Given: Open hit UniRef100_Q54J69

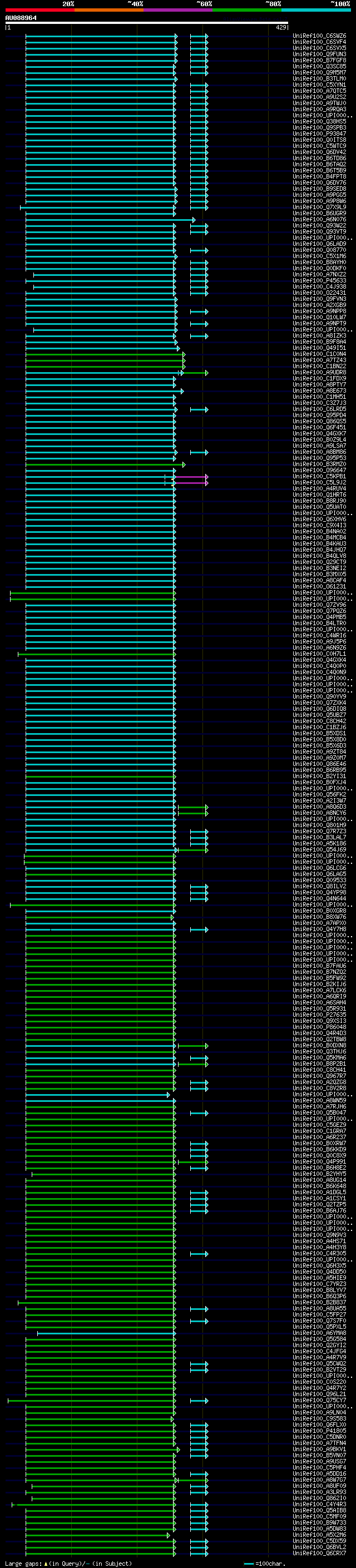Looking at the screenshot, I should pyautogui.click(x=319, y=850).
